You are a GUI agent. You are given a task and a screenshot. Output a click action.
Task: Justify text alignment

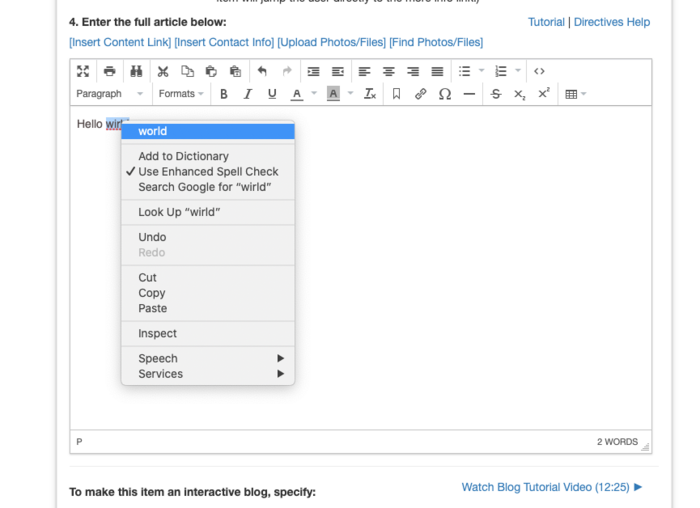pyautogui.click(x=438, y=71)
